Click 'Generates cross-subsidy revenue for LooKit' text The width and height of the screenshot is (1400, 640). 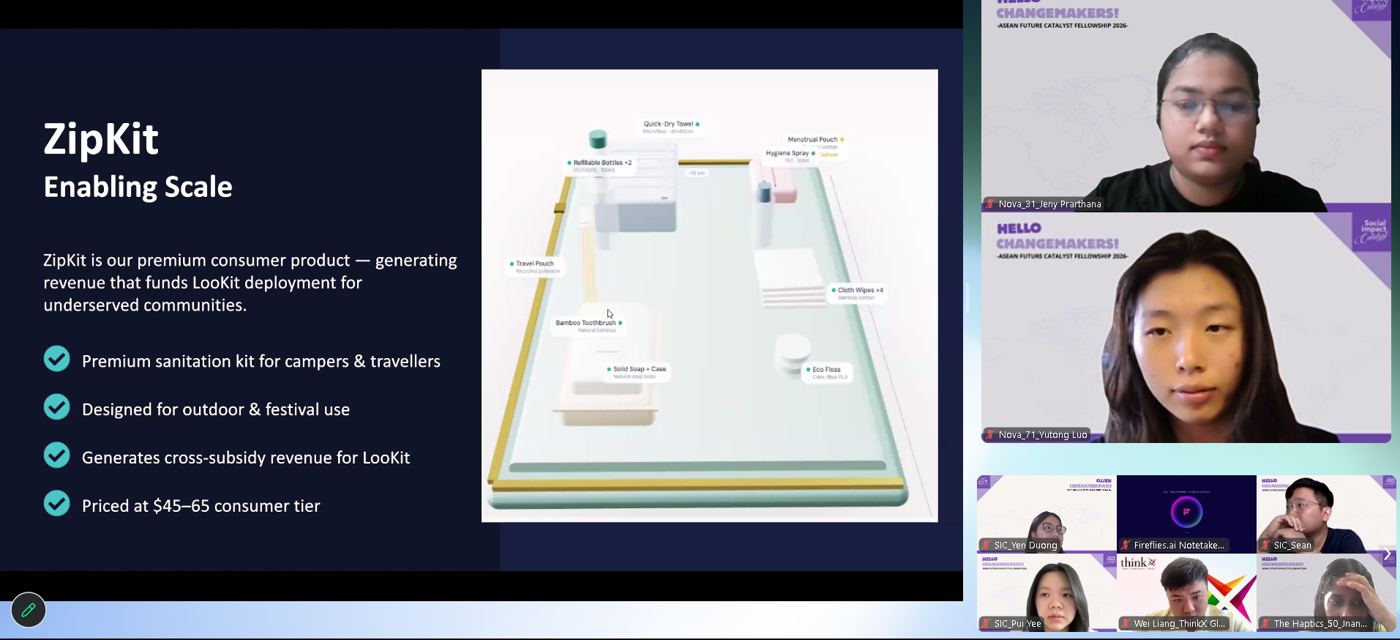pos(246,457)
